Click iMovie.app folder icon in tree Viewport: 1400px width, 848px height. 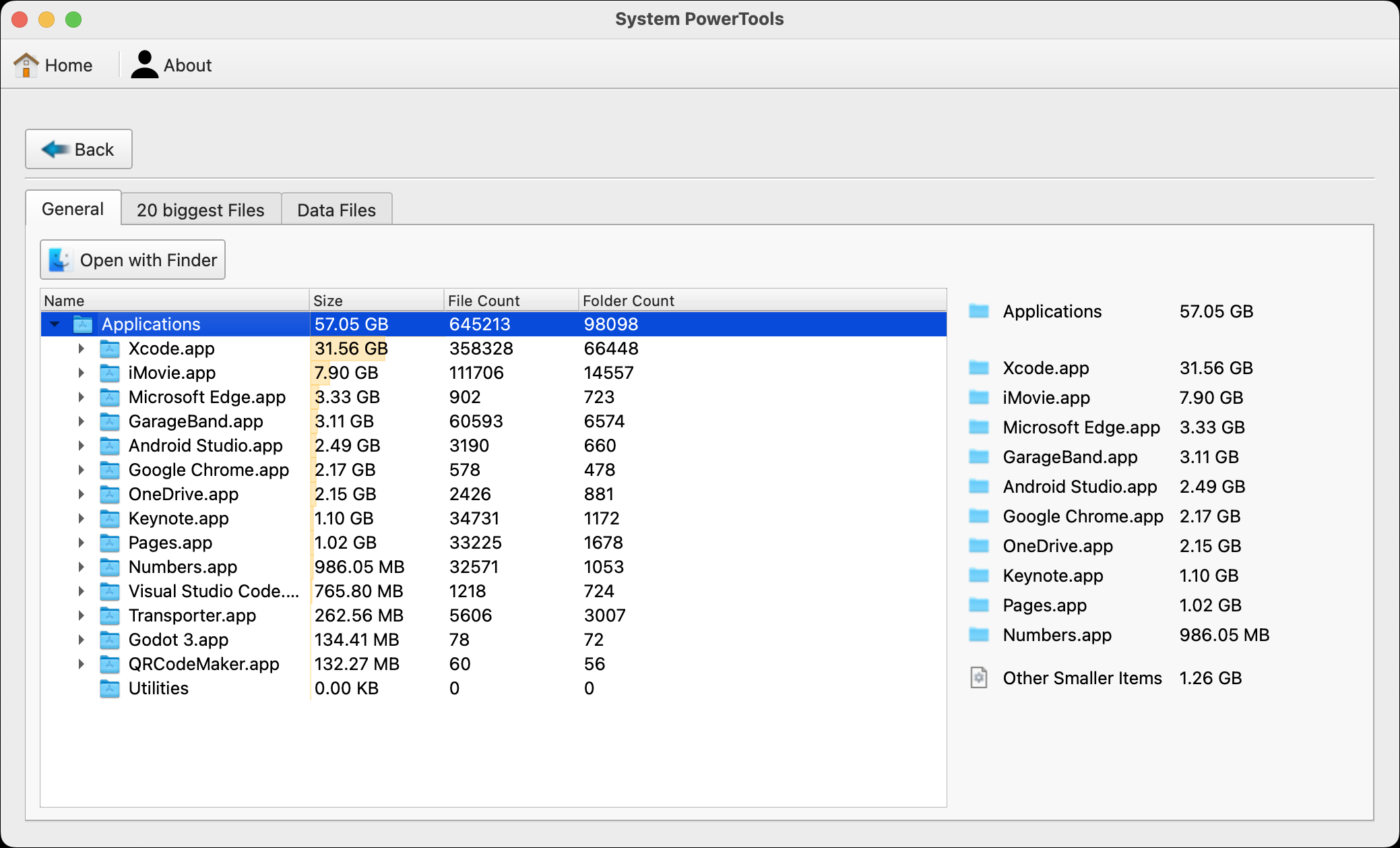(x=110, y=373)
